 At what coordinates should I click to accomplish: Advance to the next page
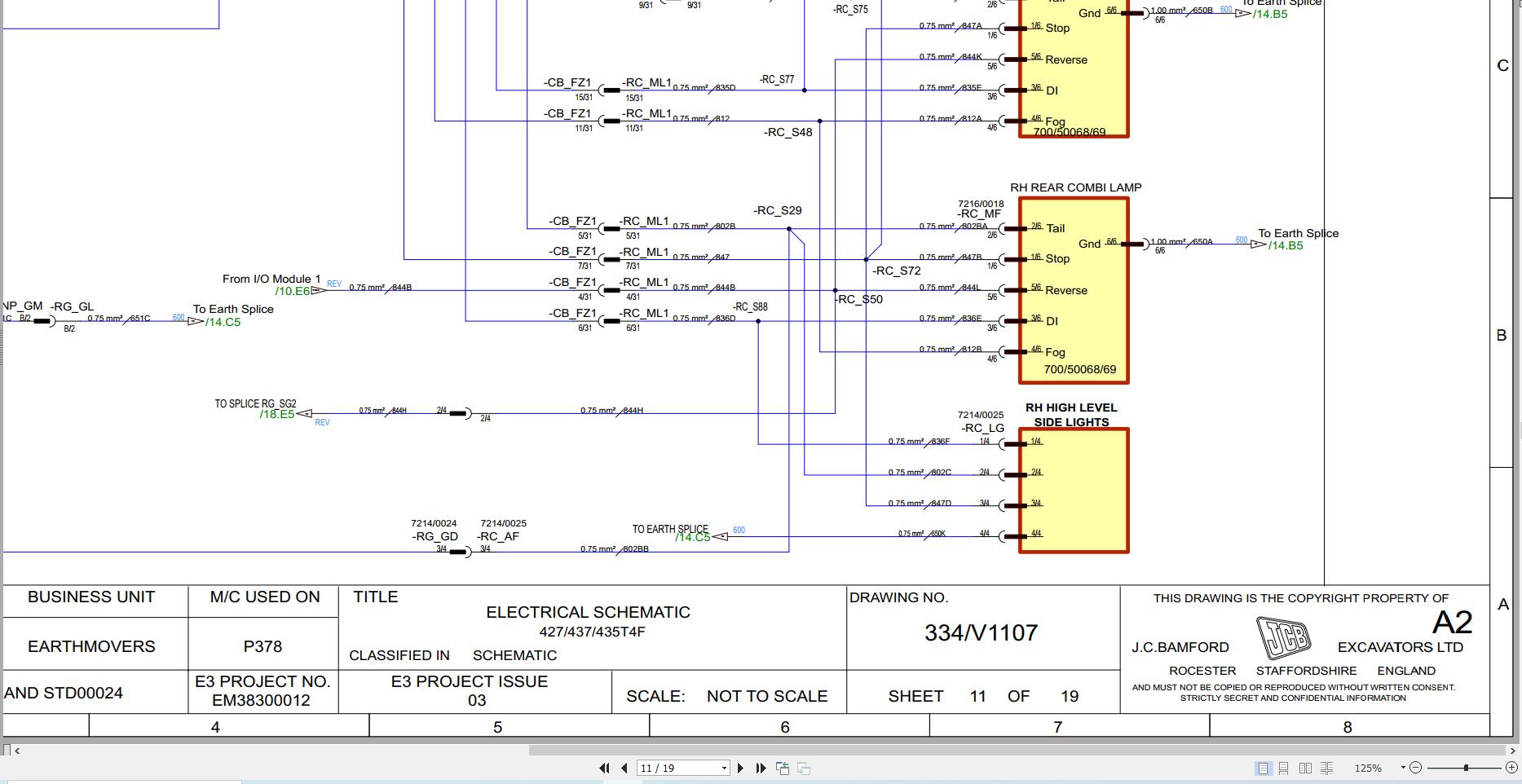click(x=741, y=767)
